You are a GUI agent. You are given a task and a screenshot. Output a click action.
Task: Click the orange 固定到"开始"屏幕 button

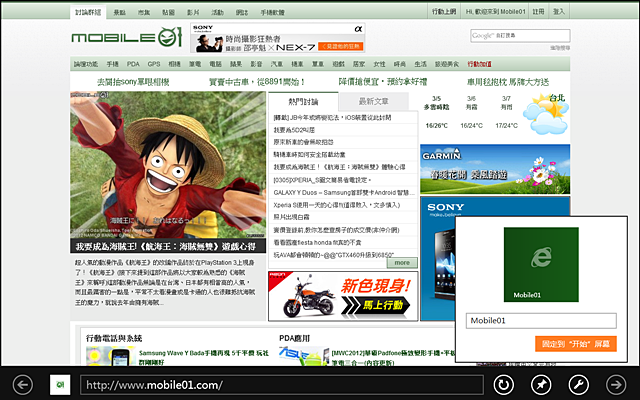pyautogui.click(x=576, y=344)
